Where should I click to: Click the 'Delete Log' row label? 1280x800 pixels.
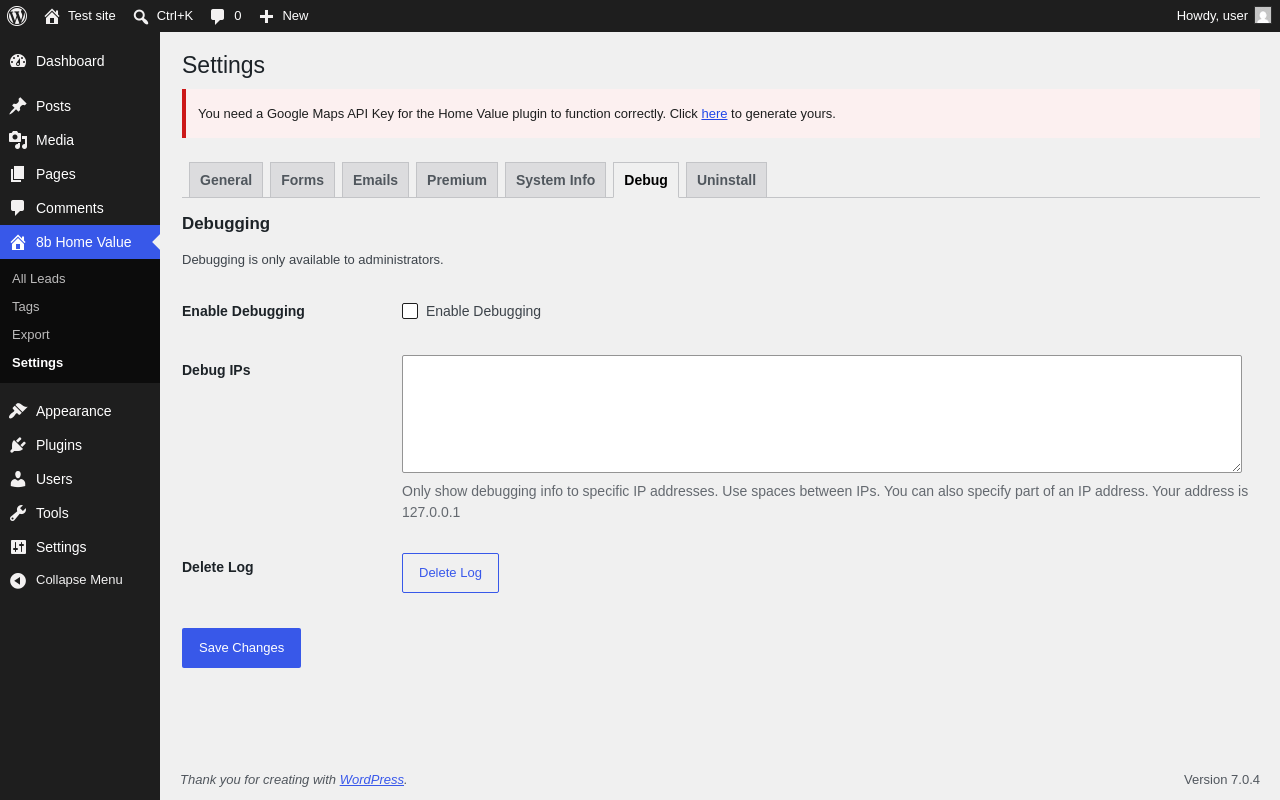coord(218,567)
